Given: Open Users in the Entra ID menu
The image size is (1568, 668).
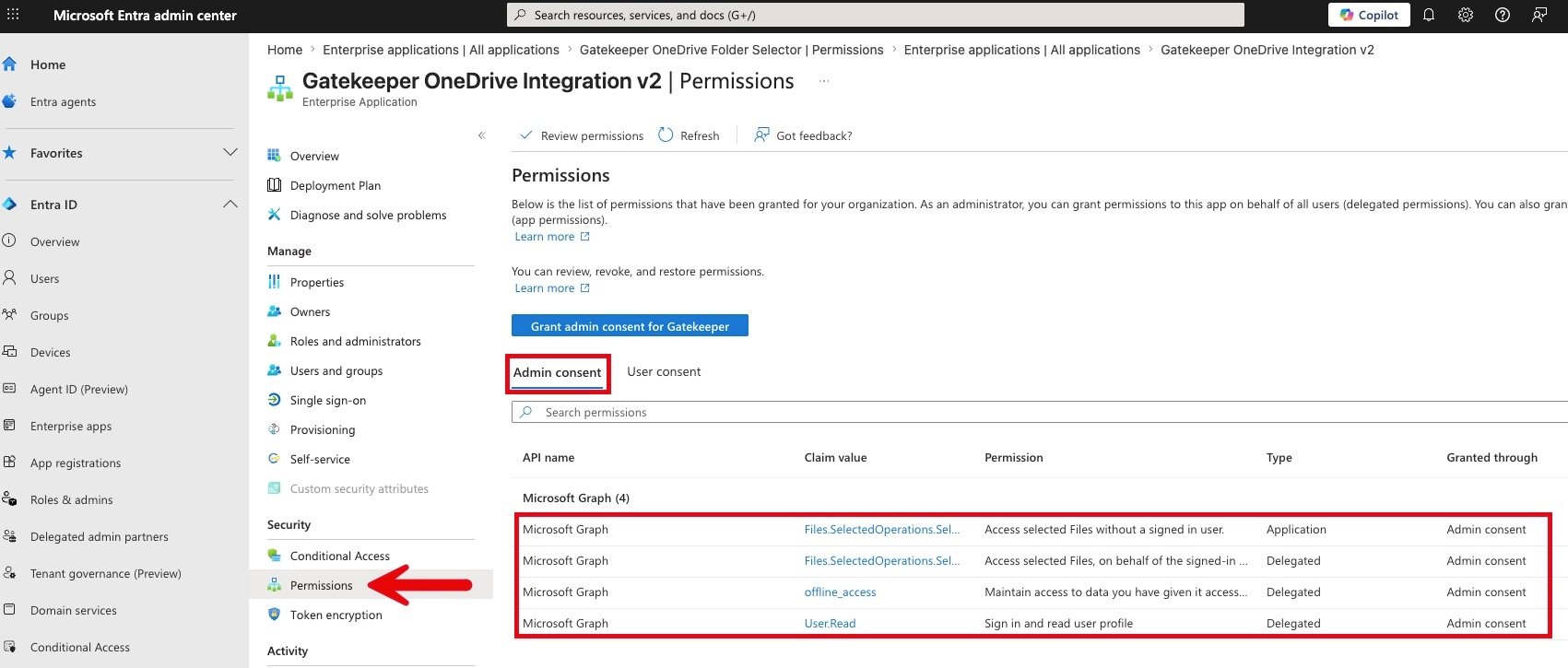Looking at the screenshot, I should (x=44, y=278).
